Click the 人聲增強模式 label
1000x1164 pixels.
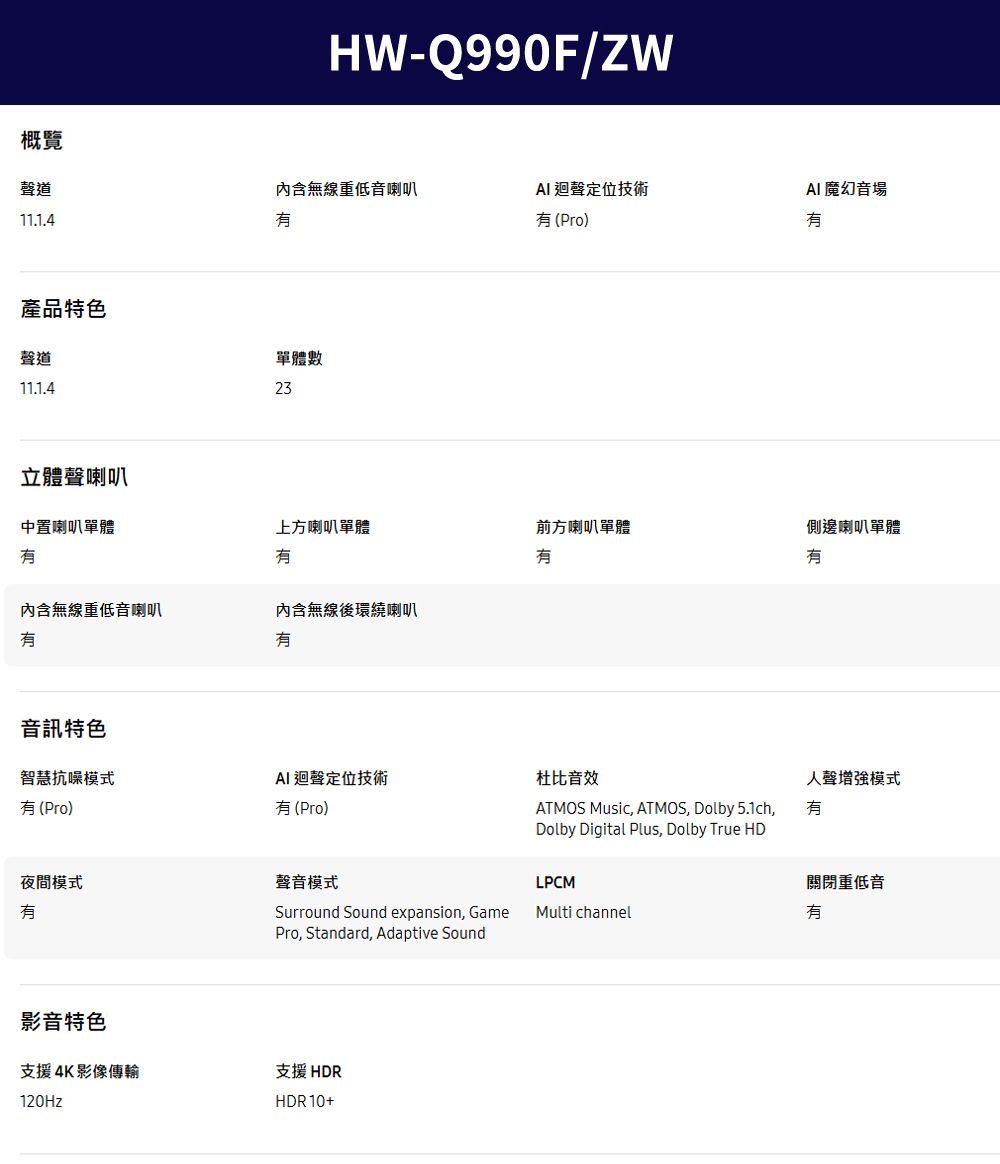click(x=853, y=778)
